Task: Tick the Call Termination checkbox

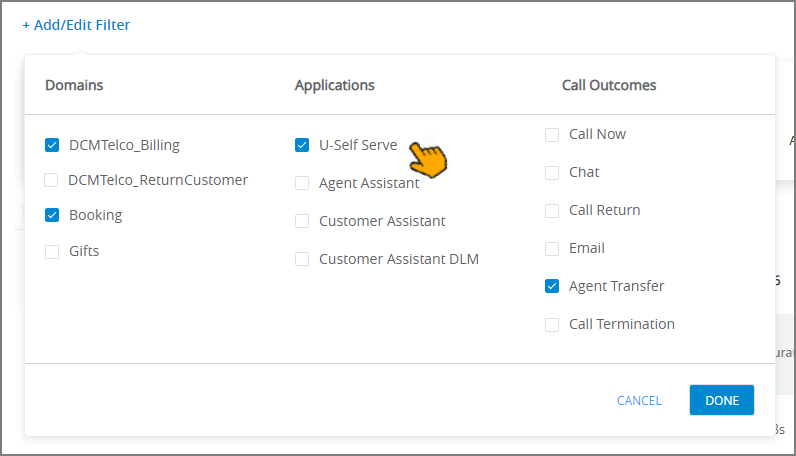Action: click(x=552, y=325)
